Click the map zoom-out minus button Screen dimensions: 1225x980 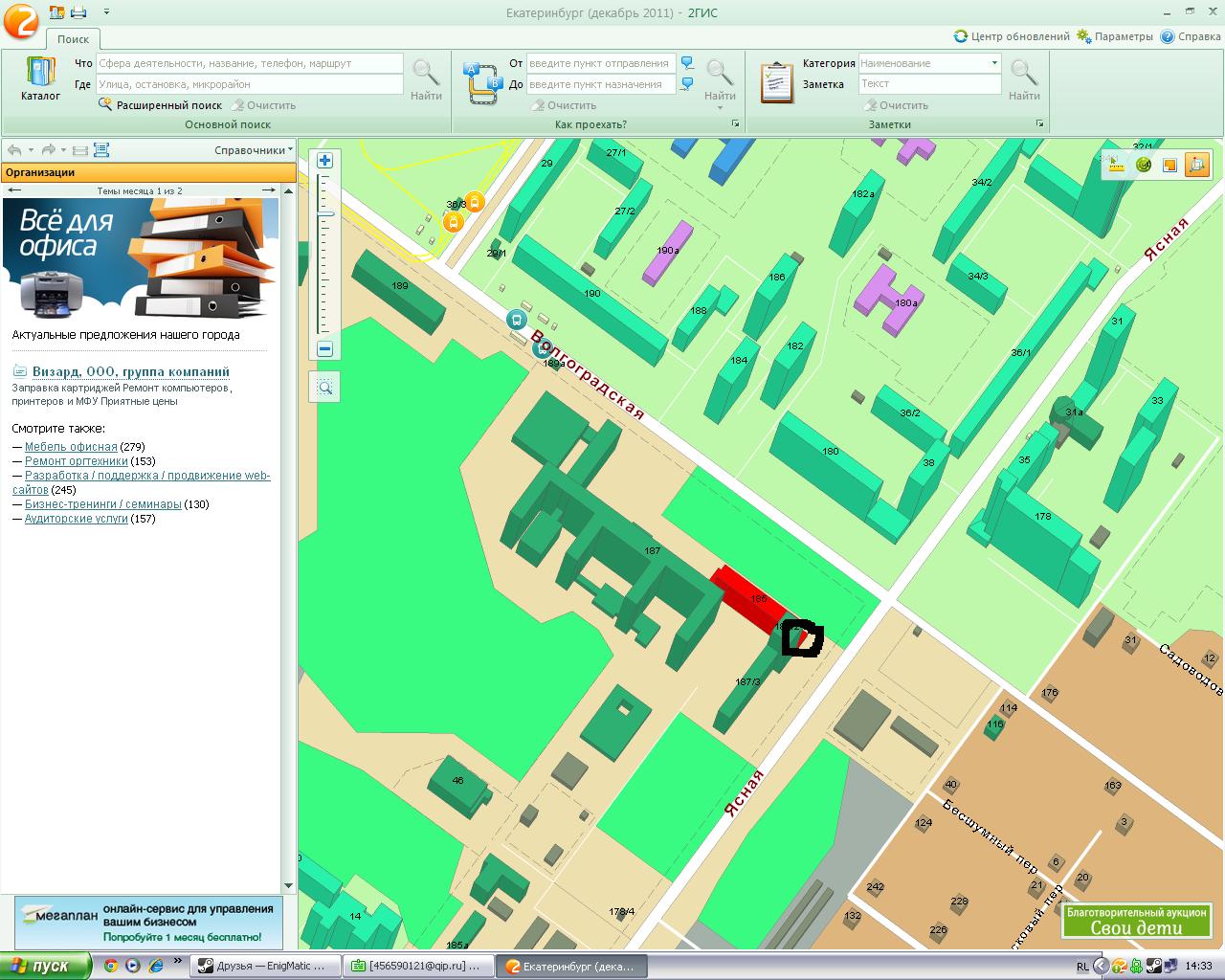coord(324,349)
